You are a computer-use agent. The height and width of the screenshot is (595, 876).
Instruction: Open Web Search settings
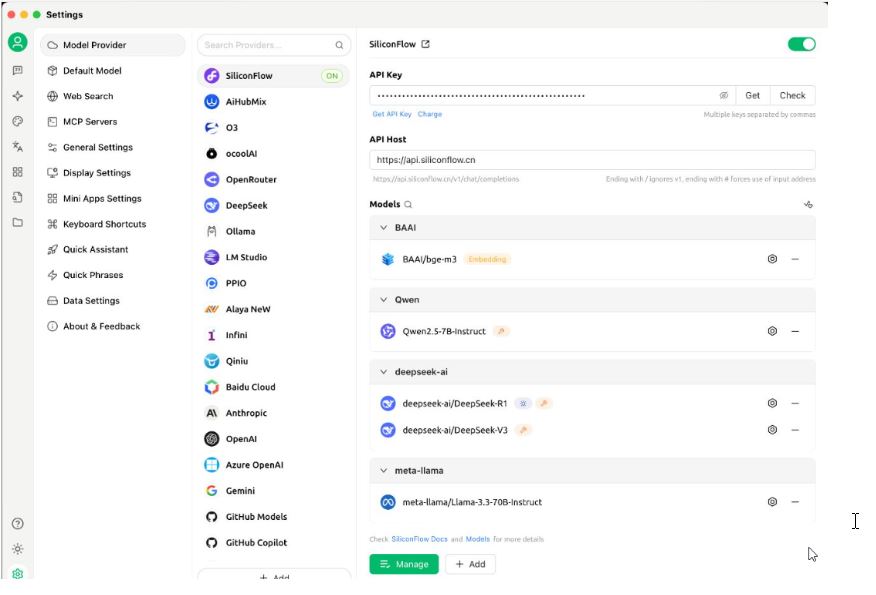click(x=112, y=96)
